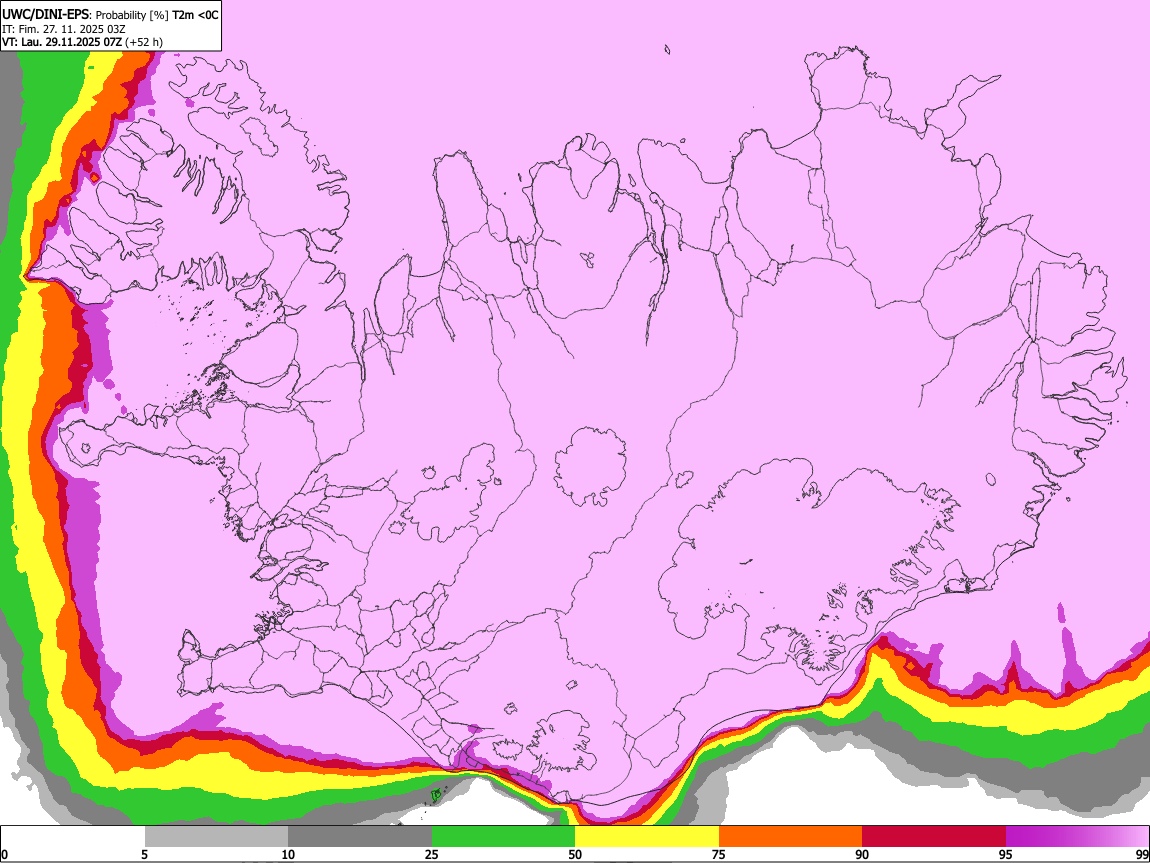Click the legend value label '50'

(575, 854)
